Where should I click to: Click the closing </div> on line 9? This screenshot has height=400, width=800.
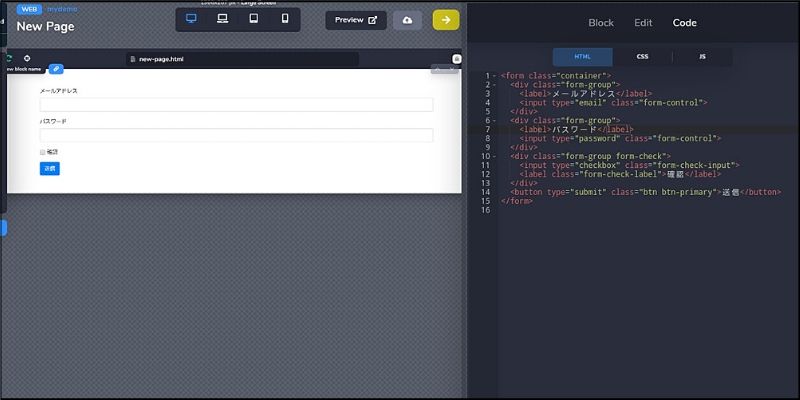point(523,147)
